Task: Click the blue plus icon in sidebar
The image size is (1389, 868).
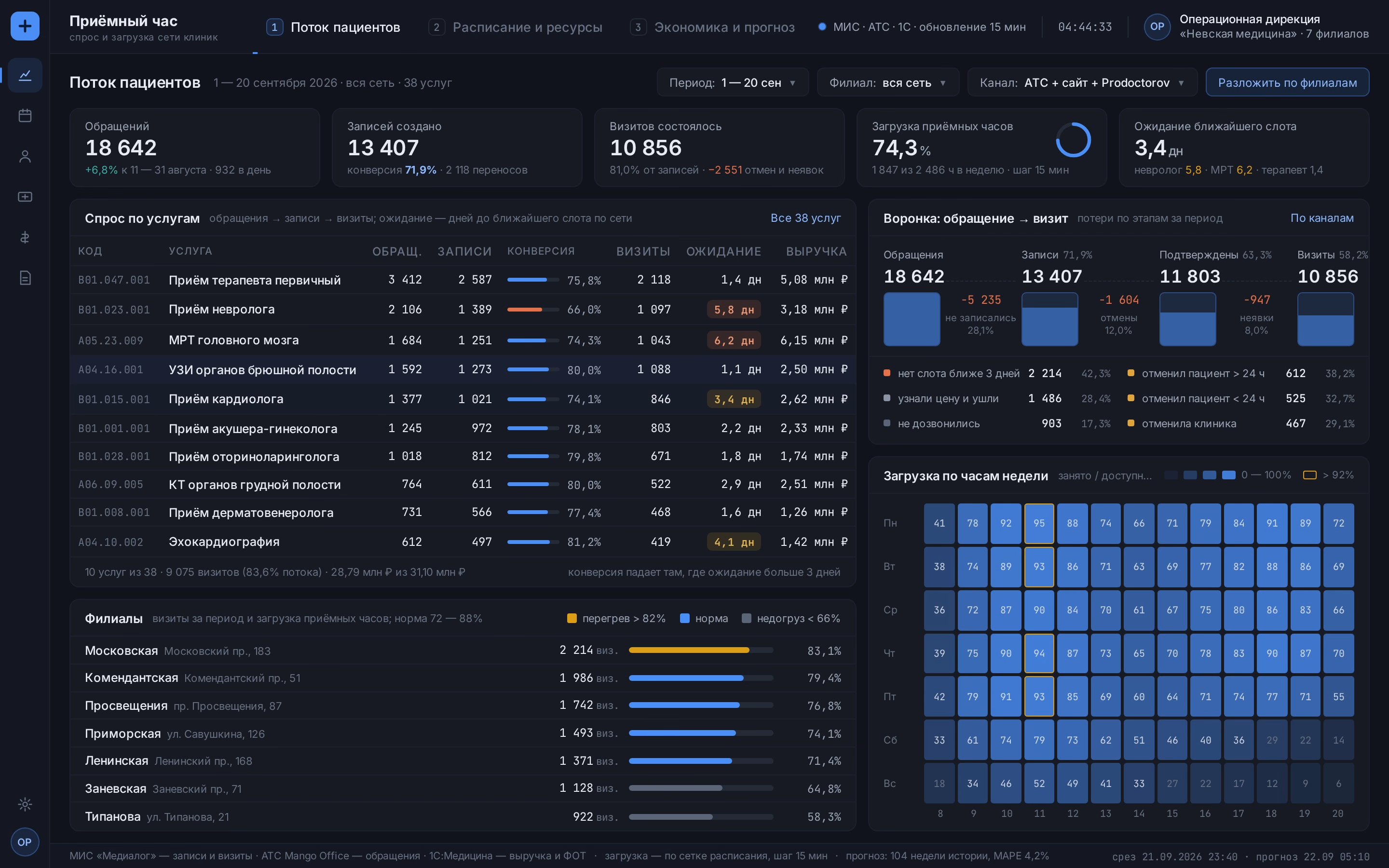Action: pyautogui.click(x=25, y=26)
